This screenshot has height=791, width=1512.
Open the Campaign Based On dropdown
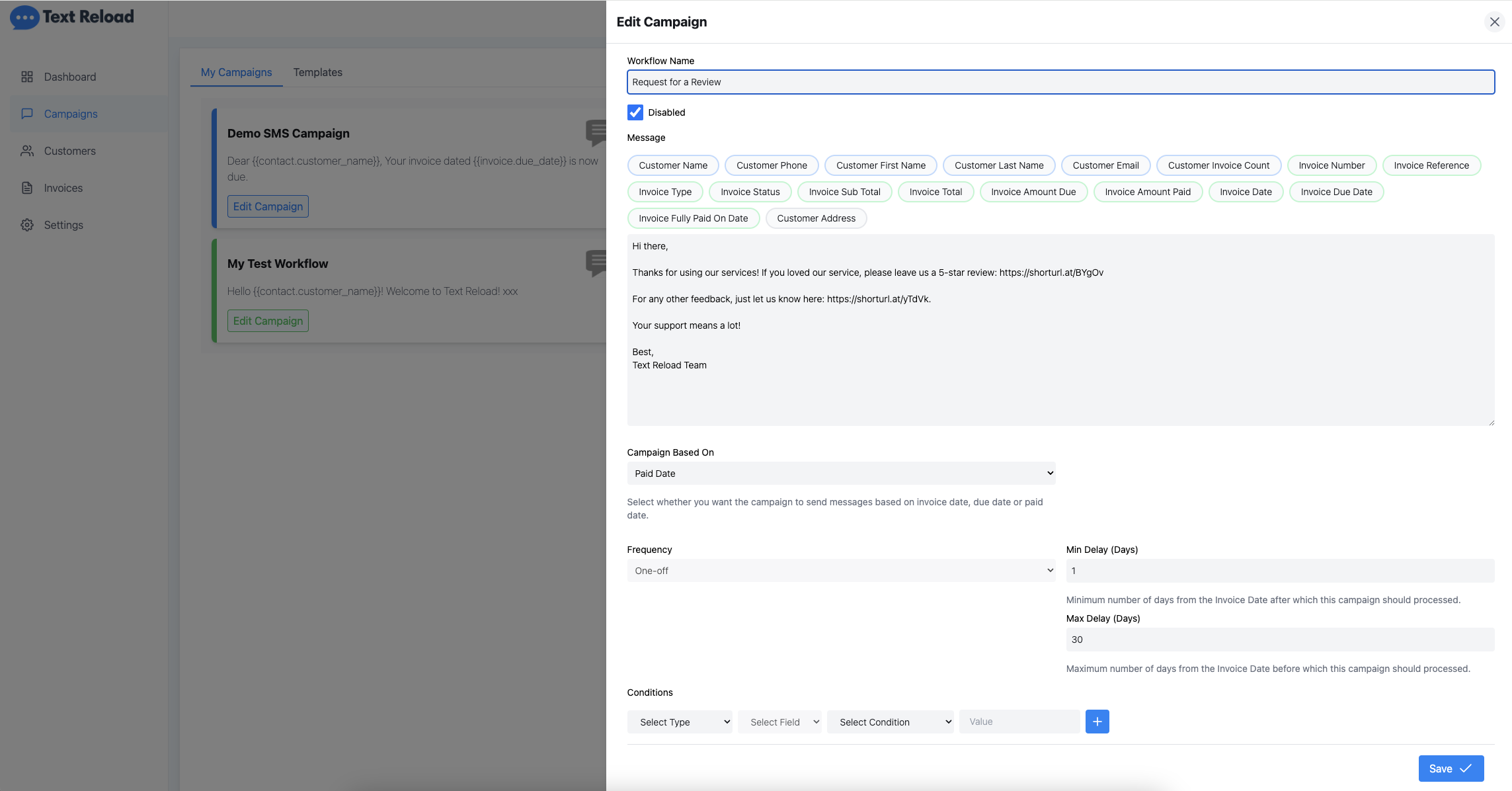pos(840,473)
